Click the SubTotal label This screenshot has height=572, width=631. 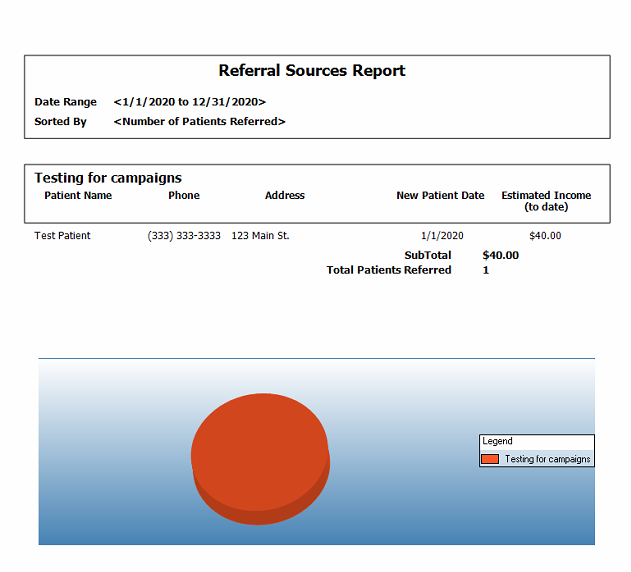428,256
